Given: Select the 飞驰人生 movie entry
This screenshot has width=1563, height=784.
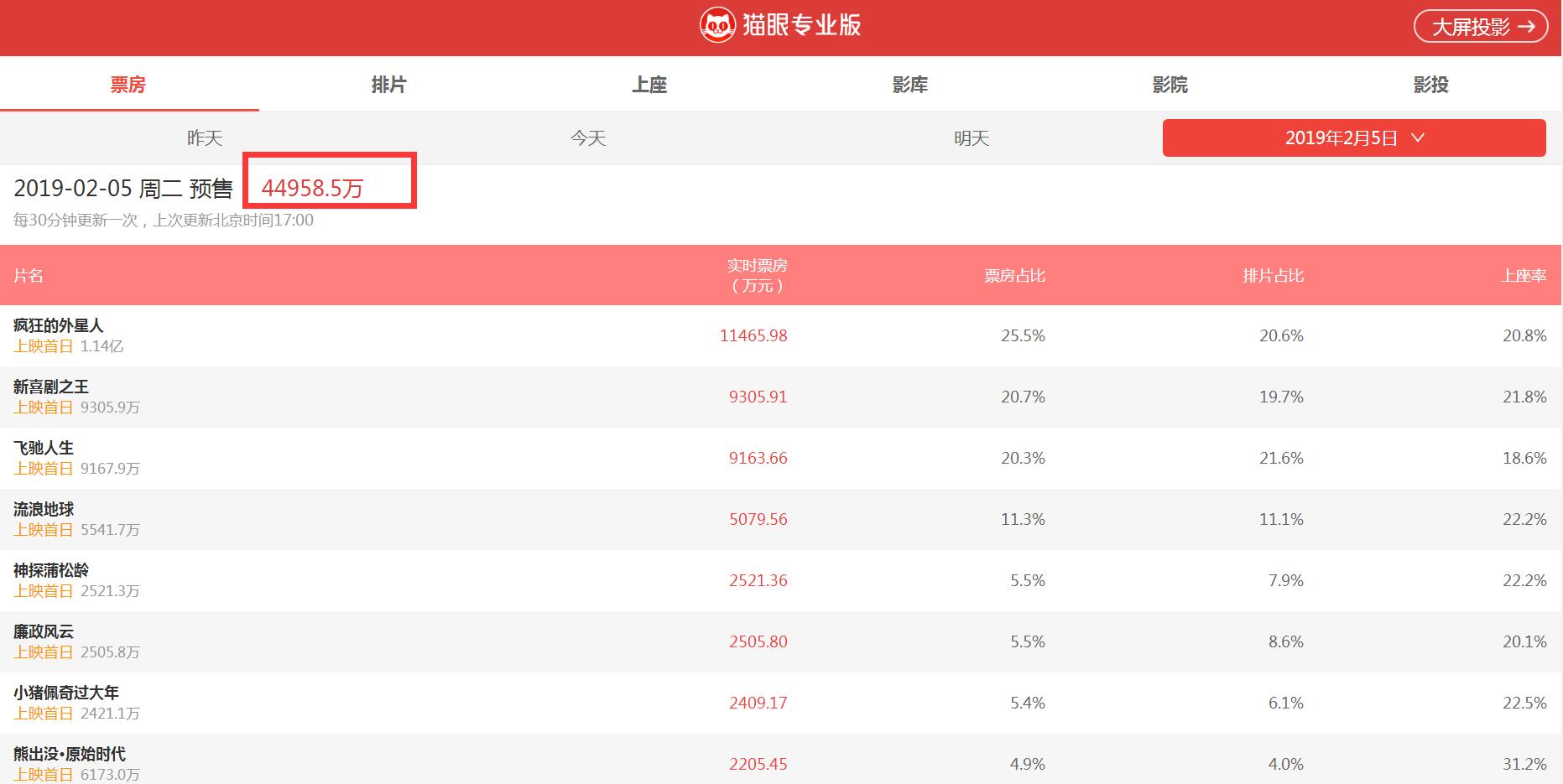Looking at the screenshot, I should coord(44,448).
